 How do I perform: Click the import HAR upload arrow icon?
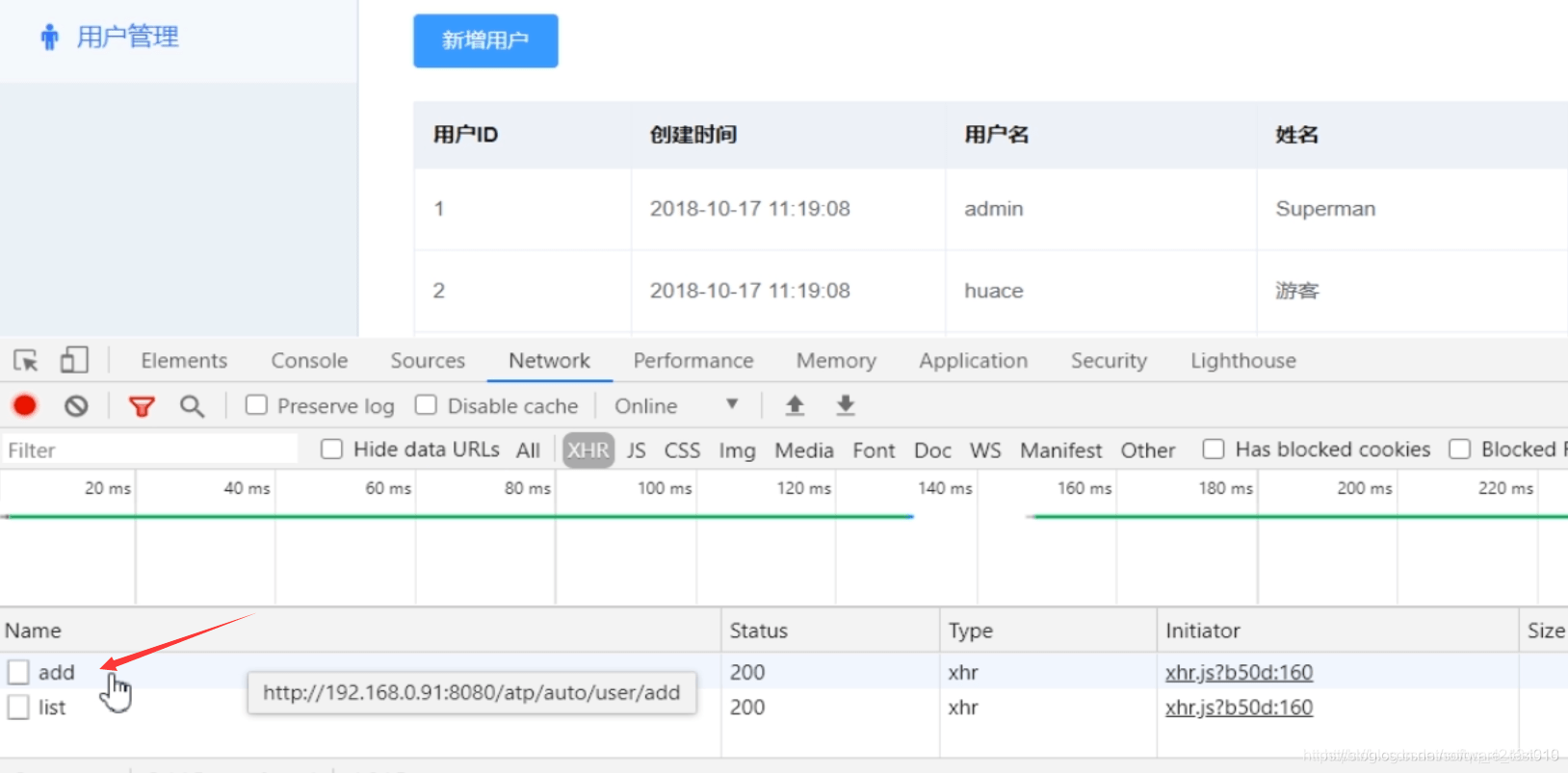click(795, 405)
